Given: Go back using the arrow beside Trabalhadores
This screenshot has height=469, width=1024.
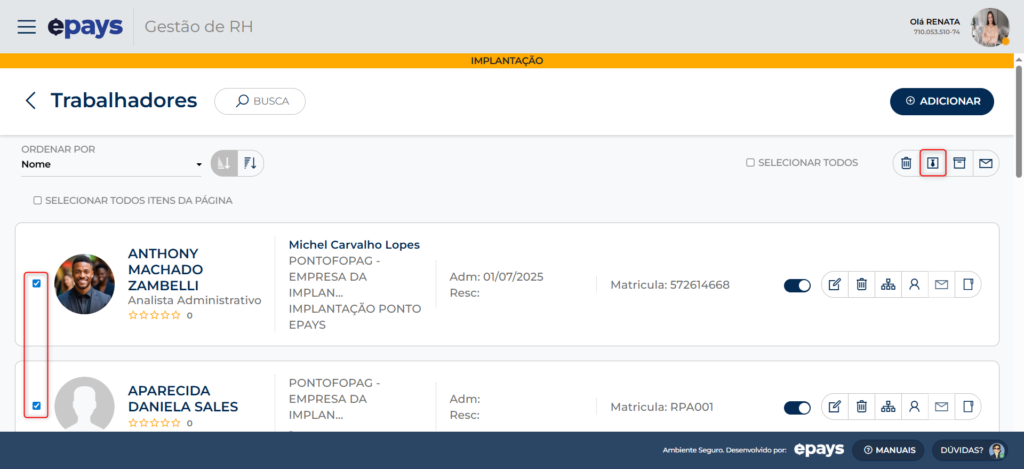Looking at the screenshot, I should pyautogui.click(x=31, y=101).
